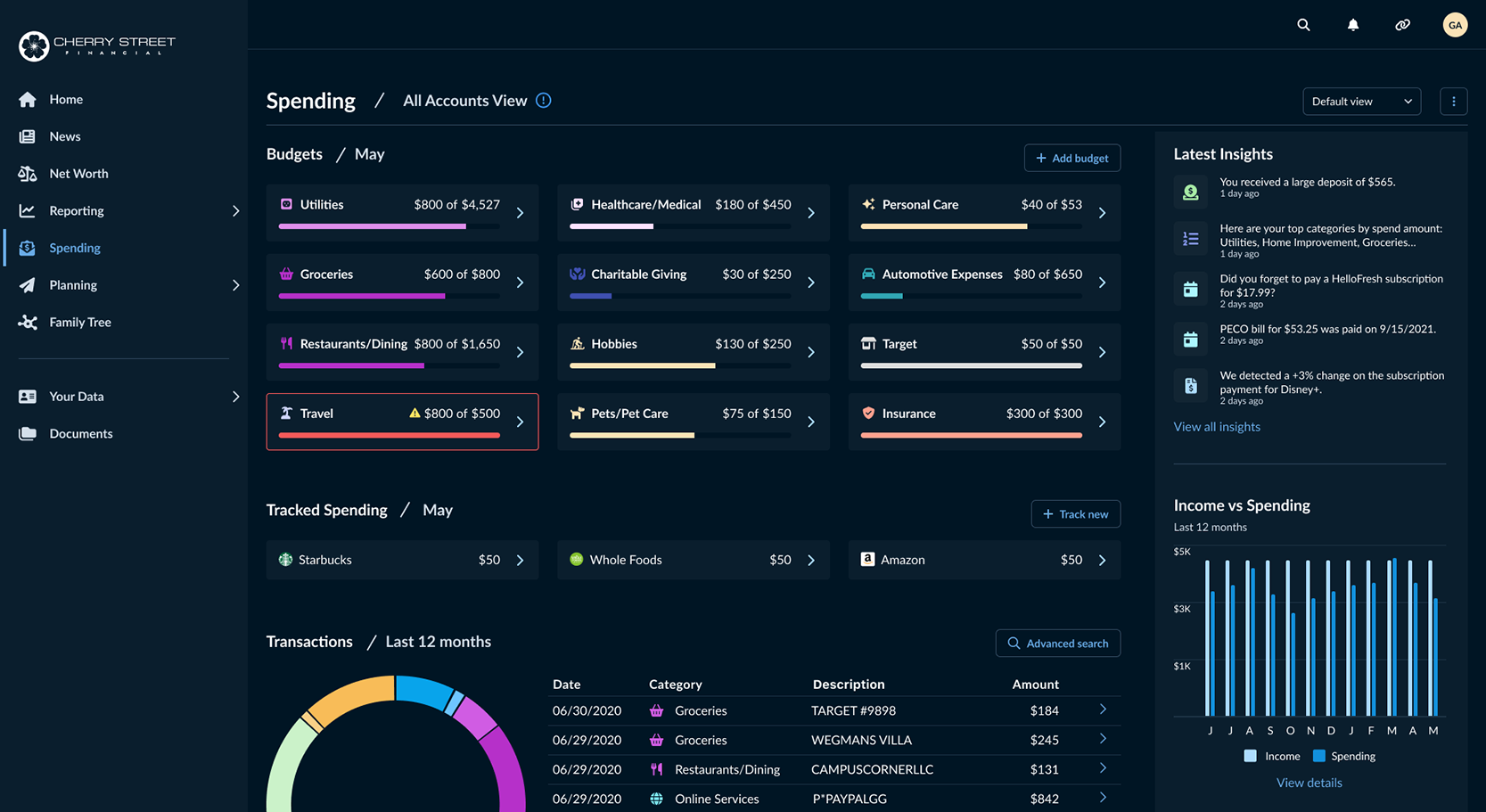The height and width of the screenshot is (812, 1486).
Task: Click the Pets/Pet Care icon
Action: [577, 414]
